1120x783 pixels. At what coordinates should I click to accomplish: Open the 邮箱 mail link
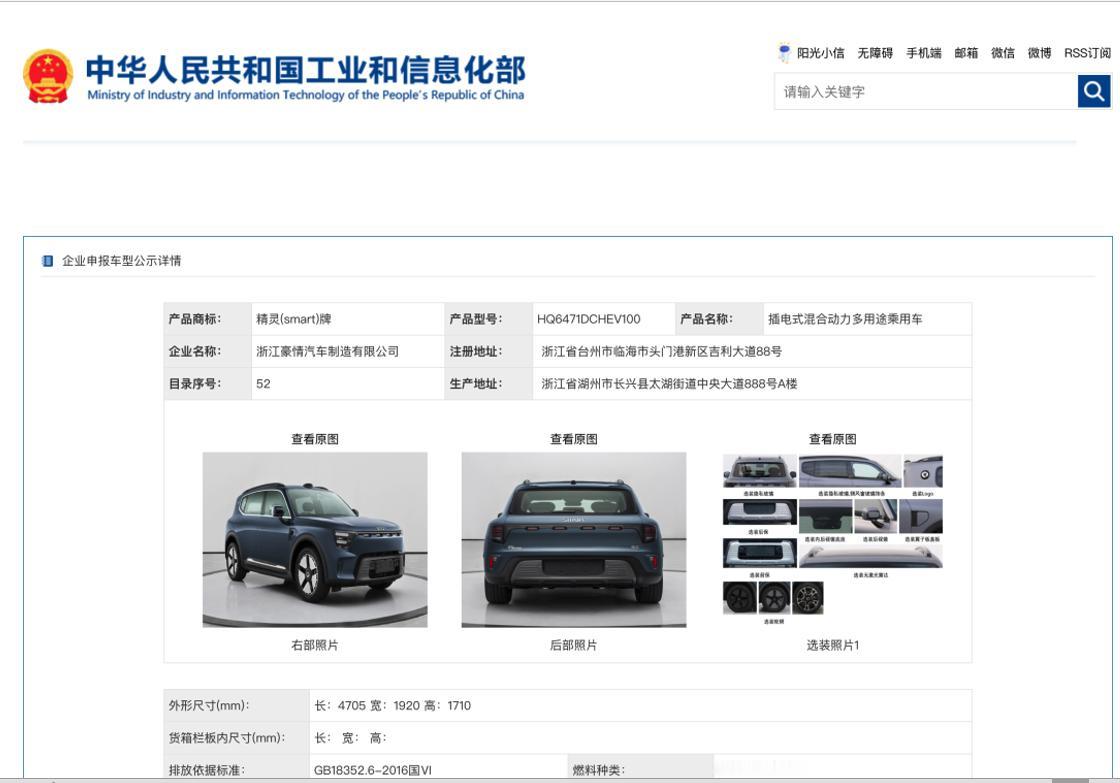tap(966, 53)
